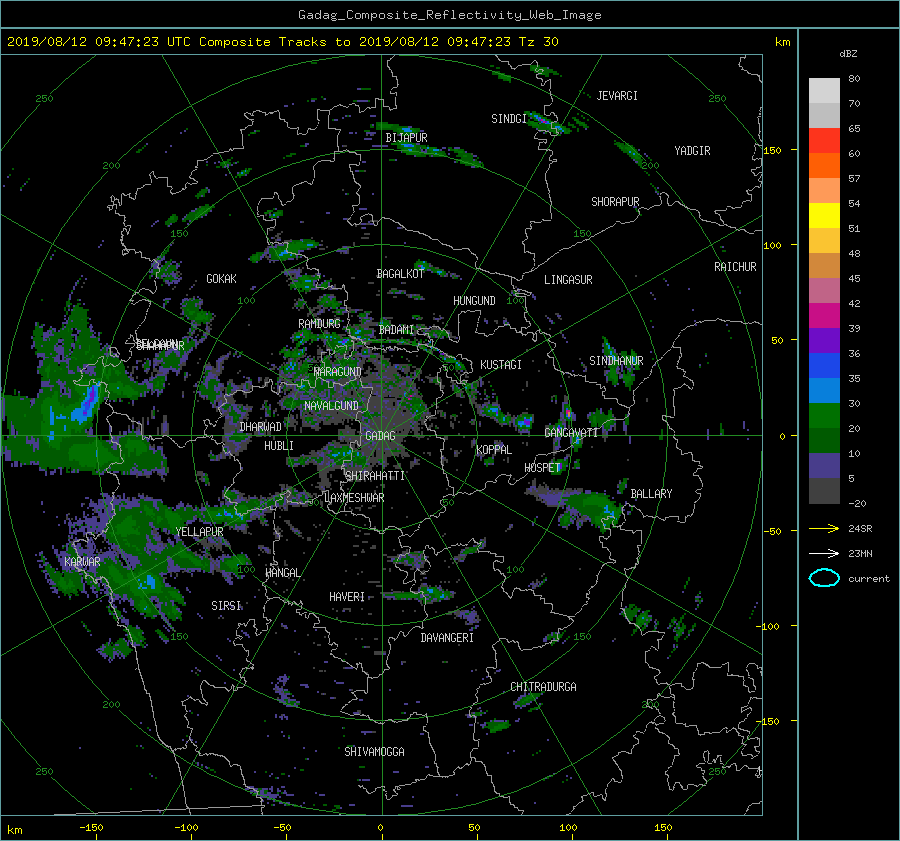This screenshot has width=900, height=841.
Task: Click the 'HUBLI' city label
Action: pos(279,446)
